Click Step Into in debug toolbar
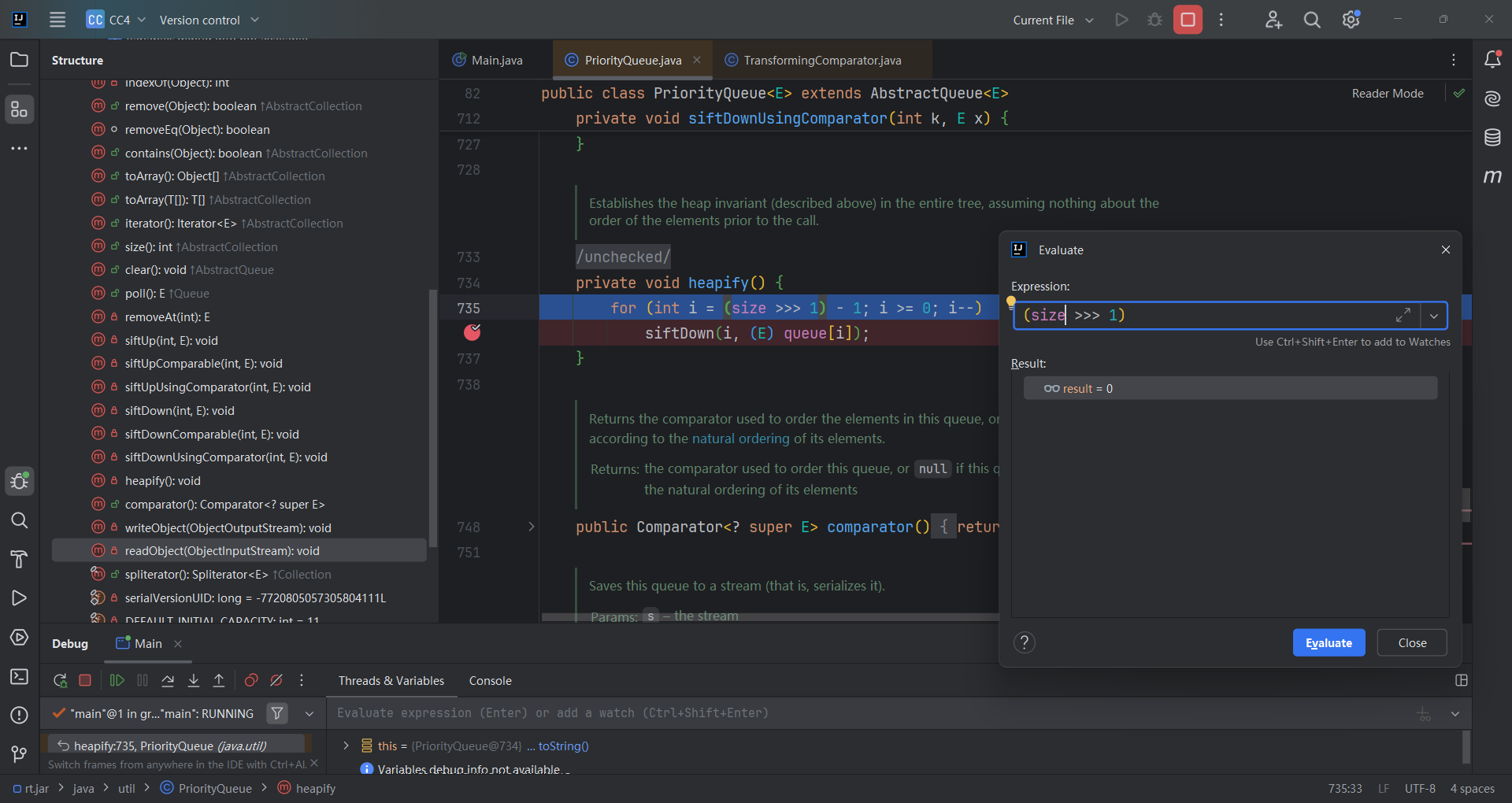The image size is (1512, 803). 194,680
